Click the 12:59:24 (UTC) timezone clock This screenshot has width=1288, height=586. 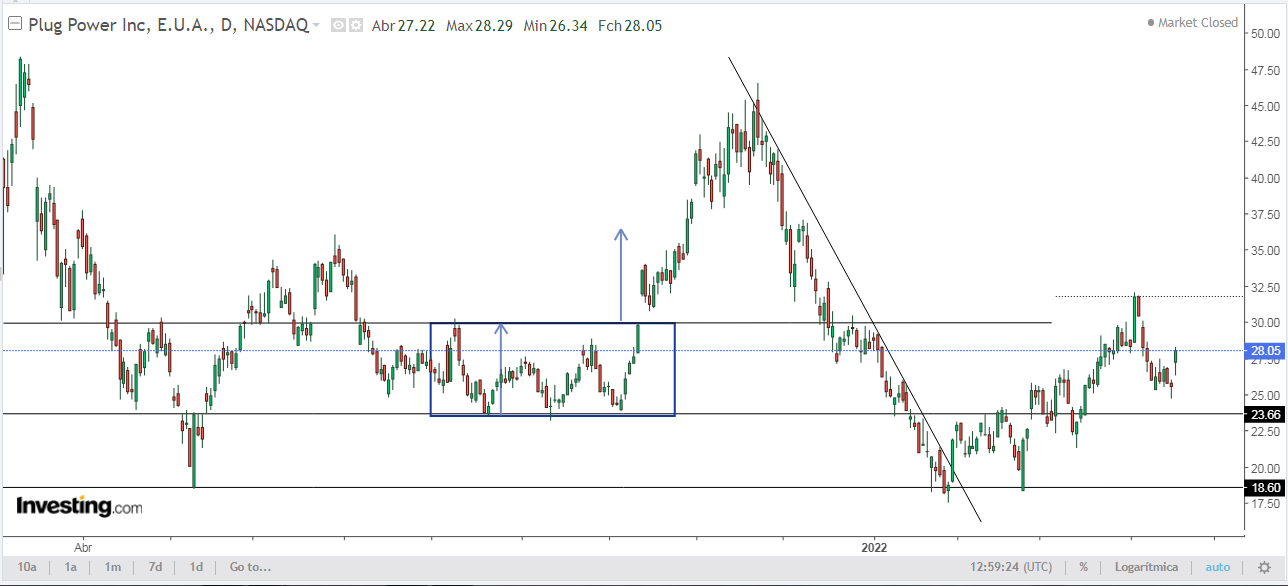click(x=1011, y=567)
